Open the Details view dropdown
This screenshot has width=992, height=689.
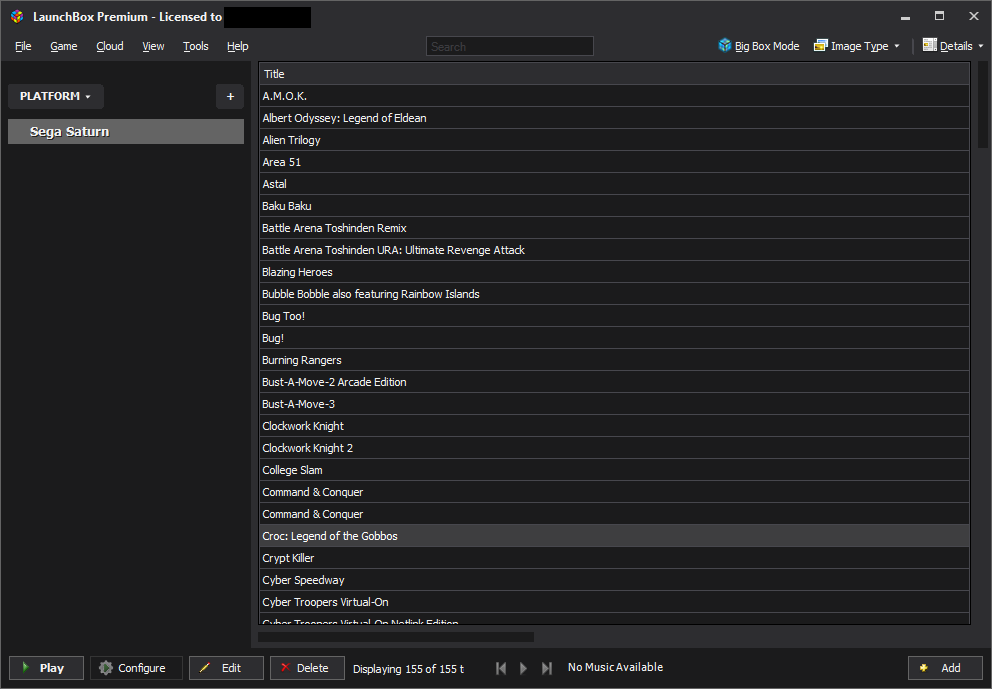(953, 46)
